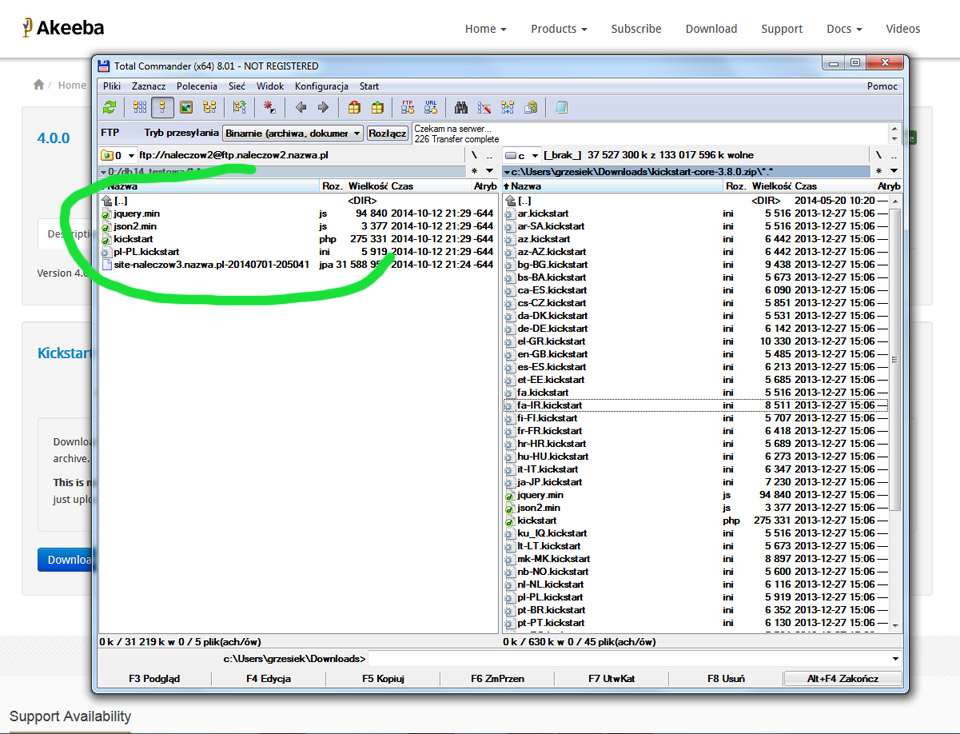This screenshot has height=734, width=960.
Task: Click the Rozłącz disconnect button
Action: point(388,133)
